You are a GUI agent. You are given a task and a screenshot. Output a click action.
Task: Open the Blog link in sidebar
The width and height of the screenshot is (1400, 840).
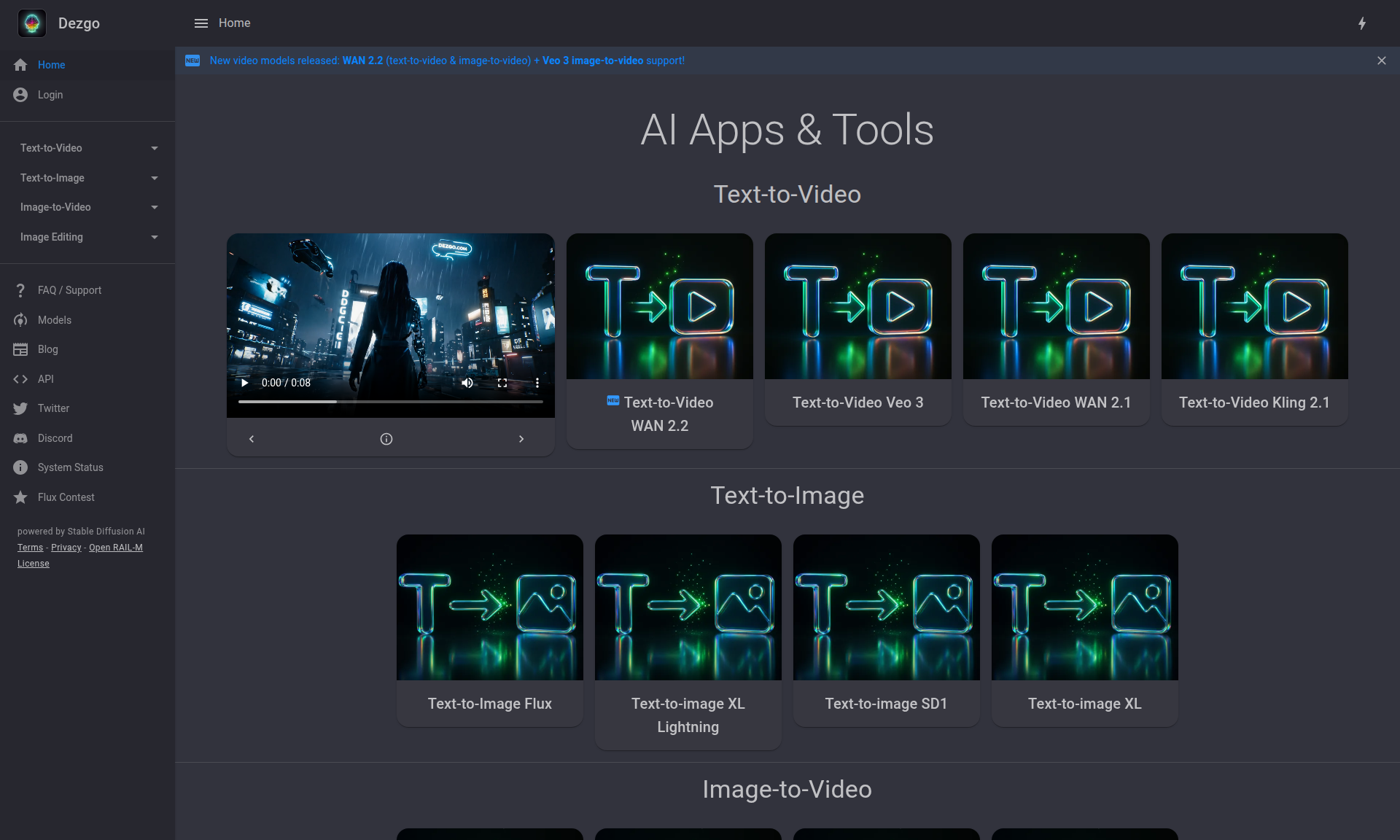(x=87, y=349)
